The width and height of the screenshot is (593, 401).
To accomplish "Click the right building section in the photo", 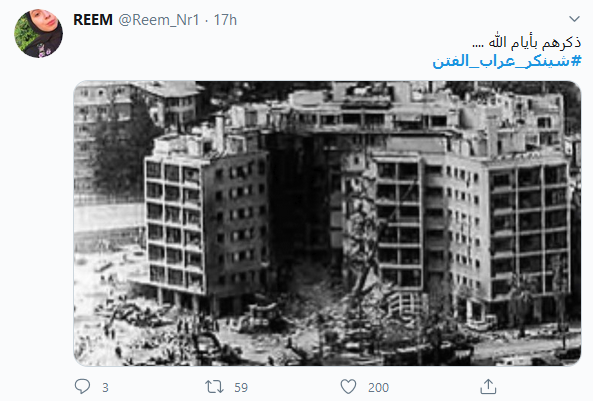I will point(473,227).
